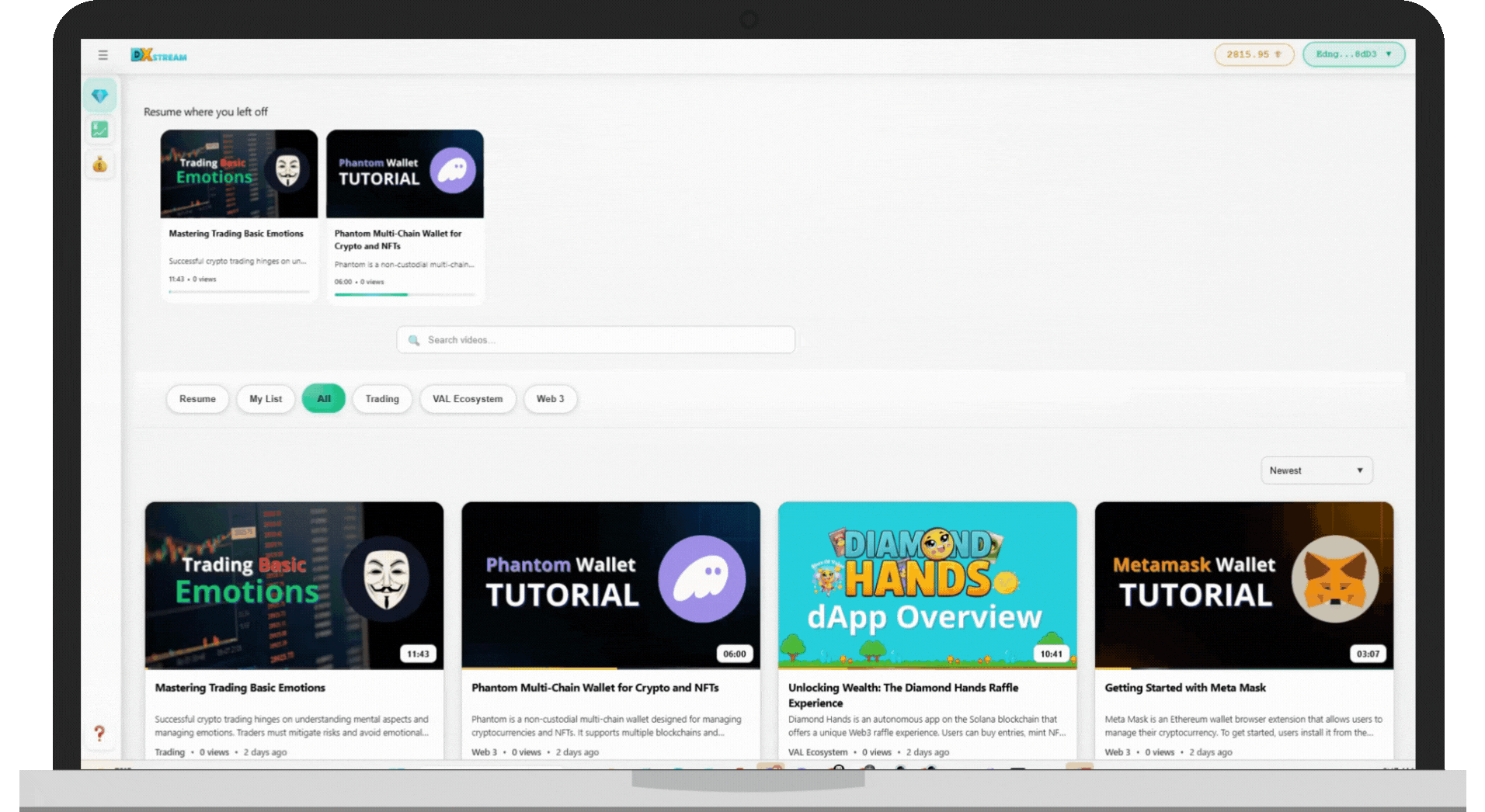Click the search magnifier icon in search bar

click(414, 340)
